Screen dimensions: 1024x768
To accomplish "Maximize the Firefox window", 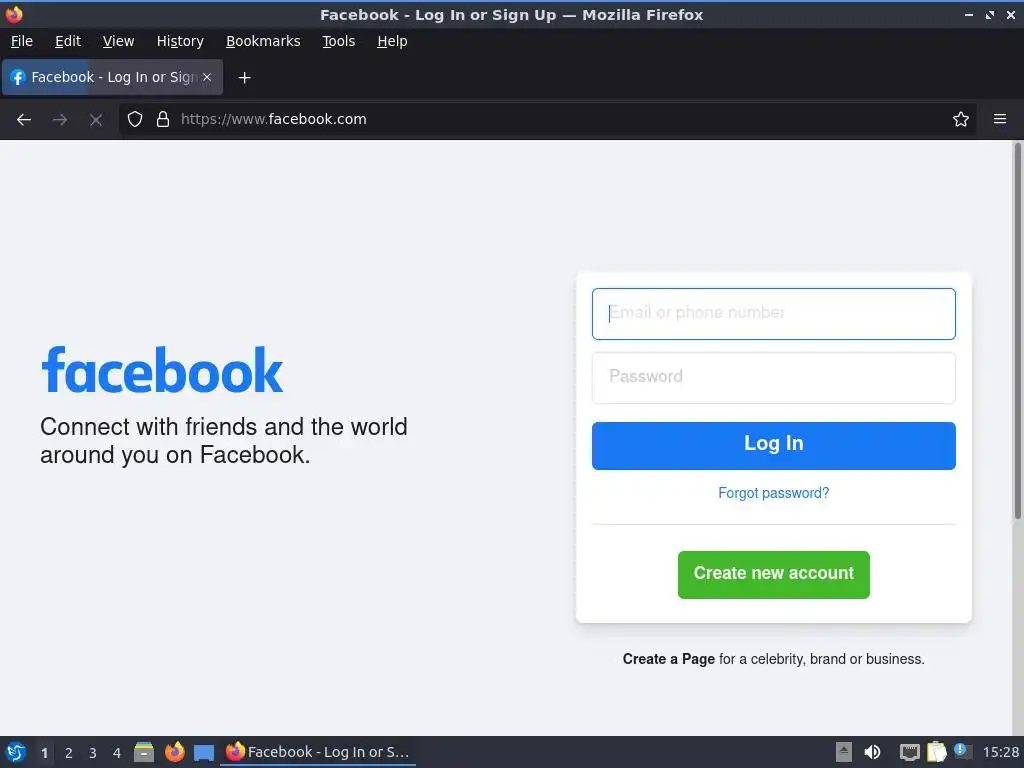I will click(x=989, y=14).
